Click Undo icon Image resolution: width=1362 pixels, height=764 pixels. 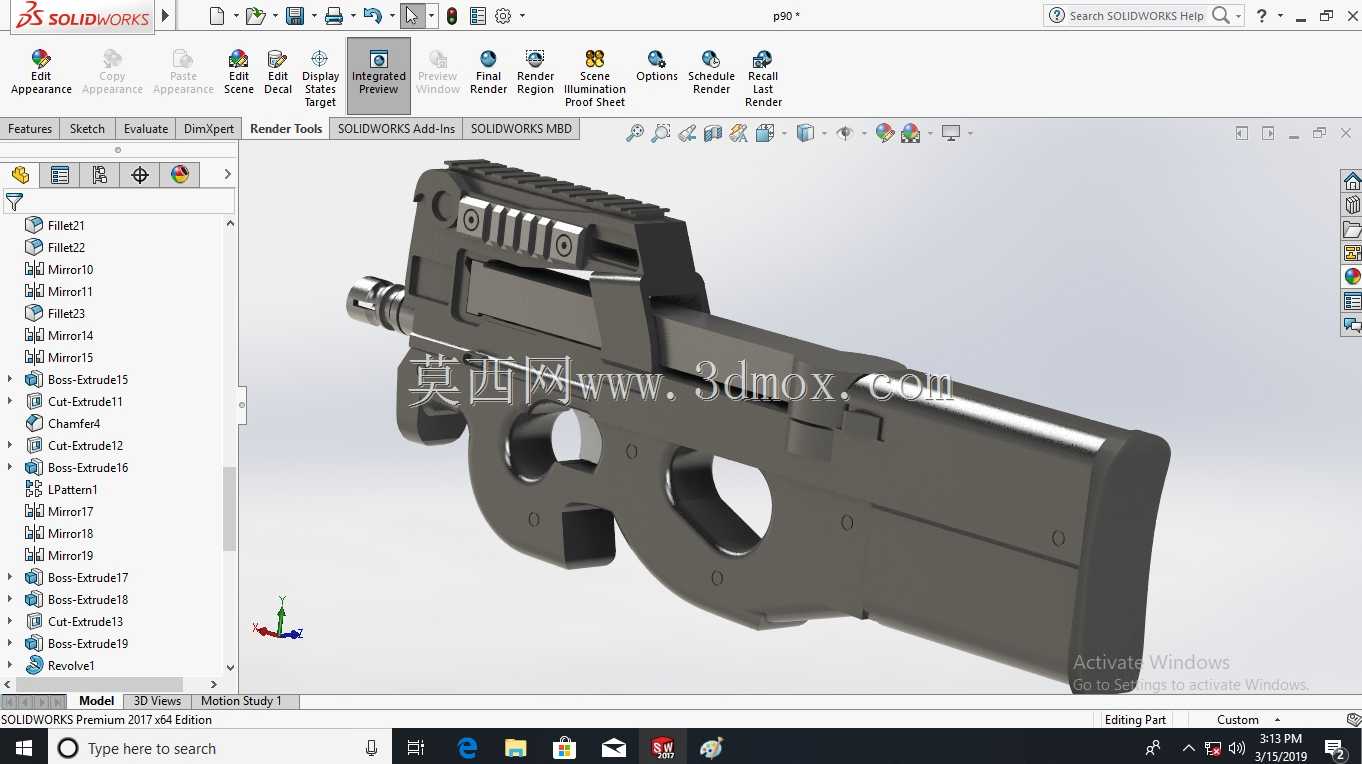[x=372, y=16]
